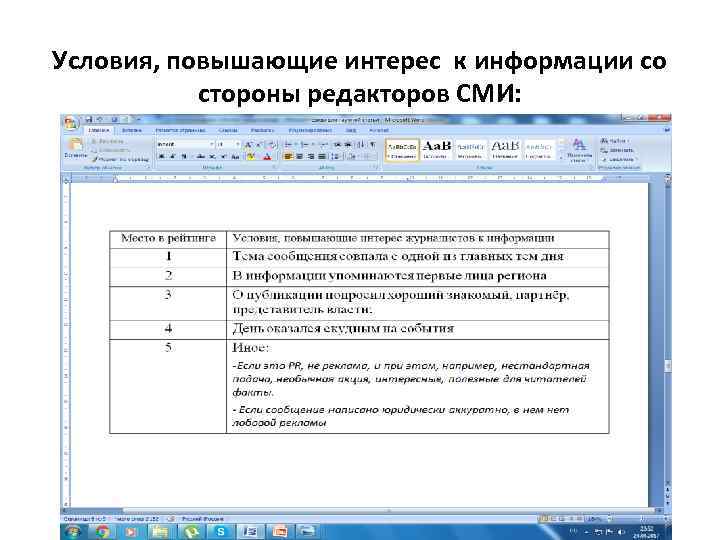Click the language indicator in status bar
Image resolution: width=720 pixels, height=540 pixels.
202,519
